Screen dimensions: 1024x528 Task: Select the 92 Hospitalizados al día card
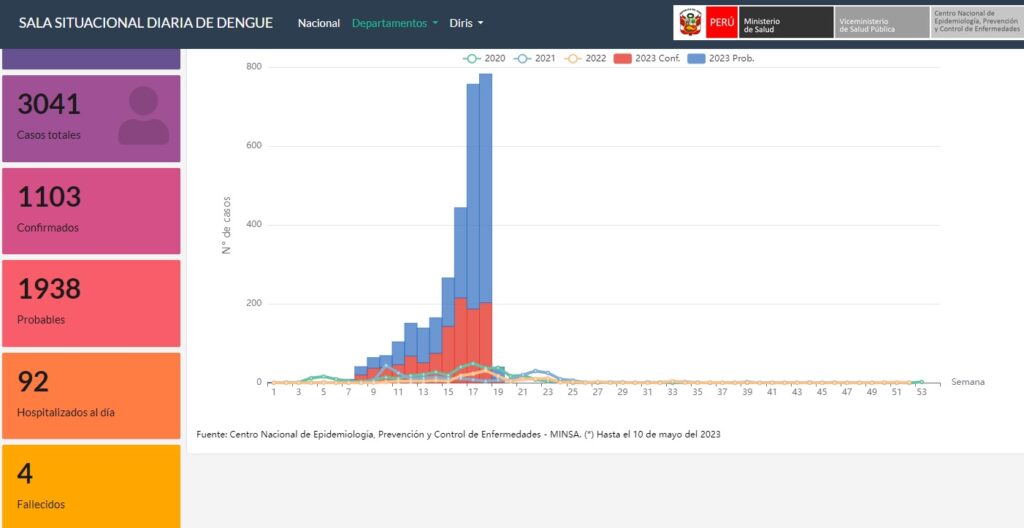pyautogui.click(x=91, y=395)
